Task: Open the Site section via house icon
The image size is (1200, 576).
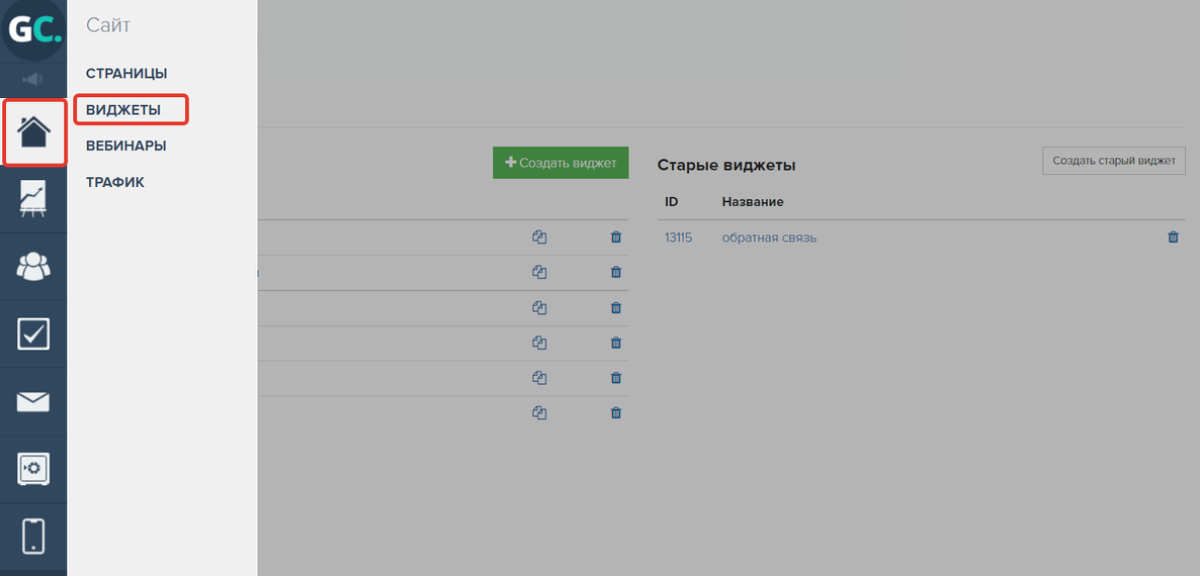Action: click(34, 132)
